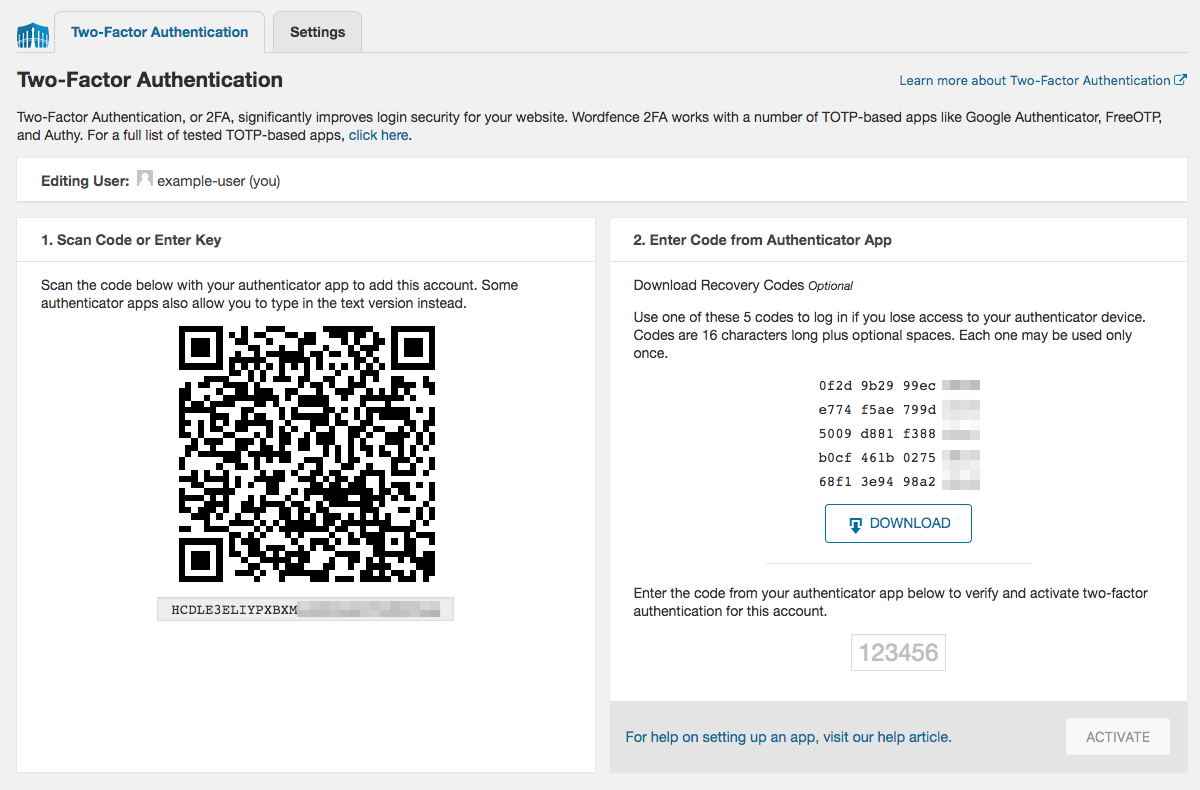Click the external-link icon beside Learn more
This screenshot has width=1200, height=790.
1182,79
